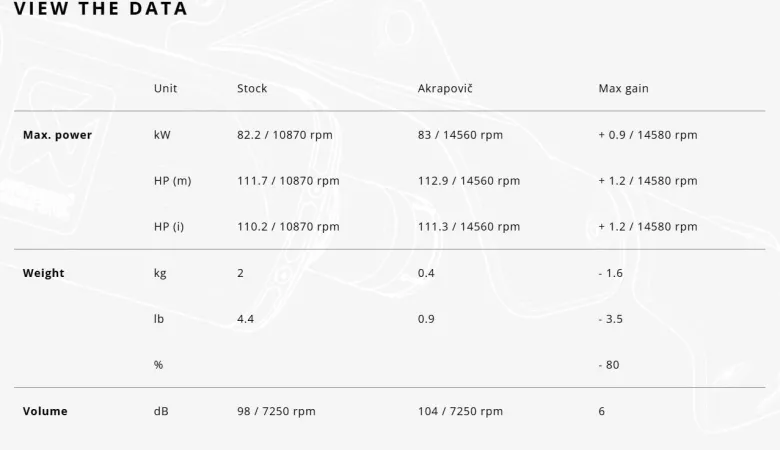The image size is (780, 450).
Task: Click the VIEW THE DATA heading
Action: (x=100, y=8)
